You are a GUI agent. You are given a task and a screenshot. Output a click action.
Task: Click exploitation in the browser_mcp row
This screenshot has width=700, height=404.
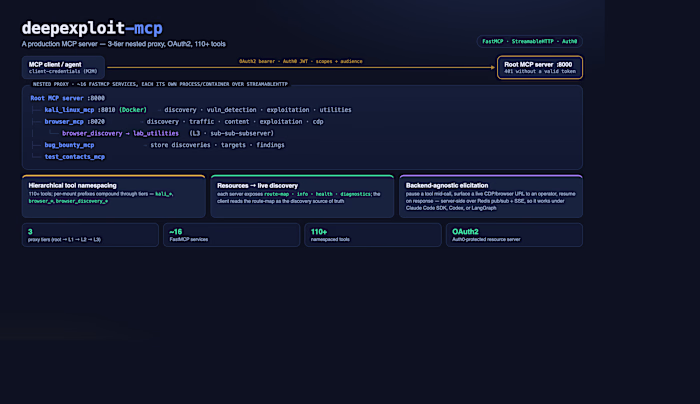281,121
